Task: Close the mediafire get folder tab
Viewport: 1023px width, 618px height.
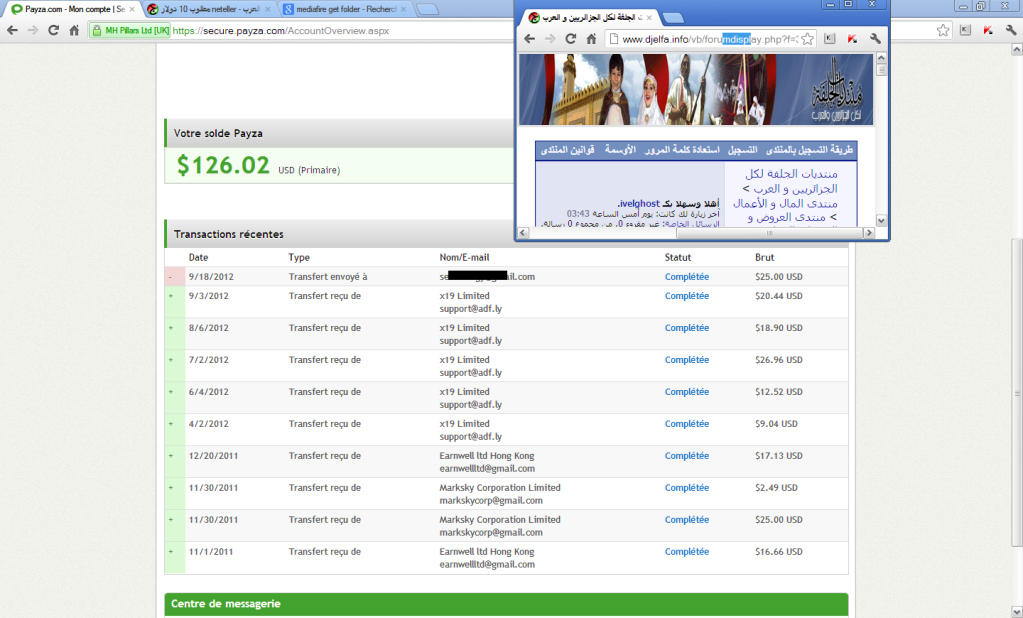Action: 403,9
